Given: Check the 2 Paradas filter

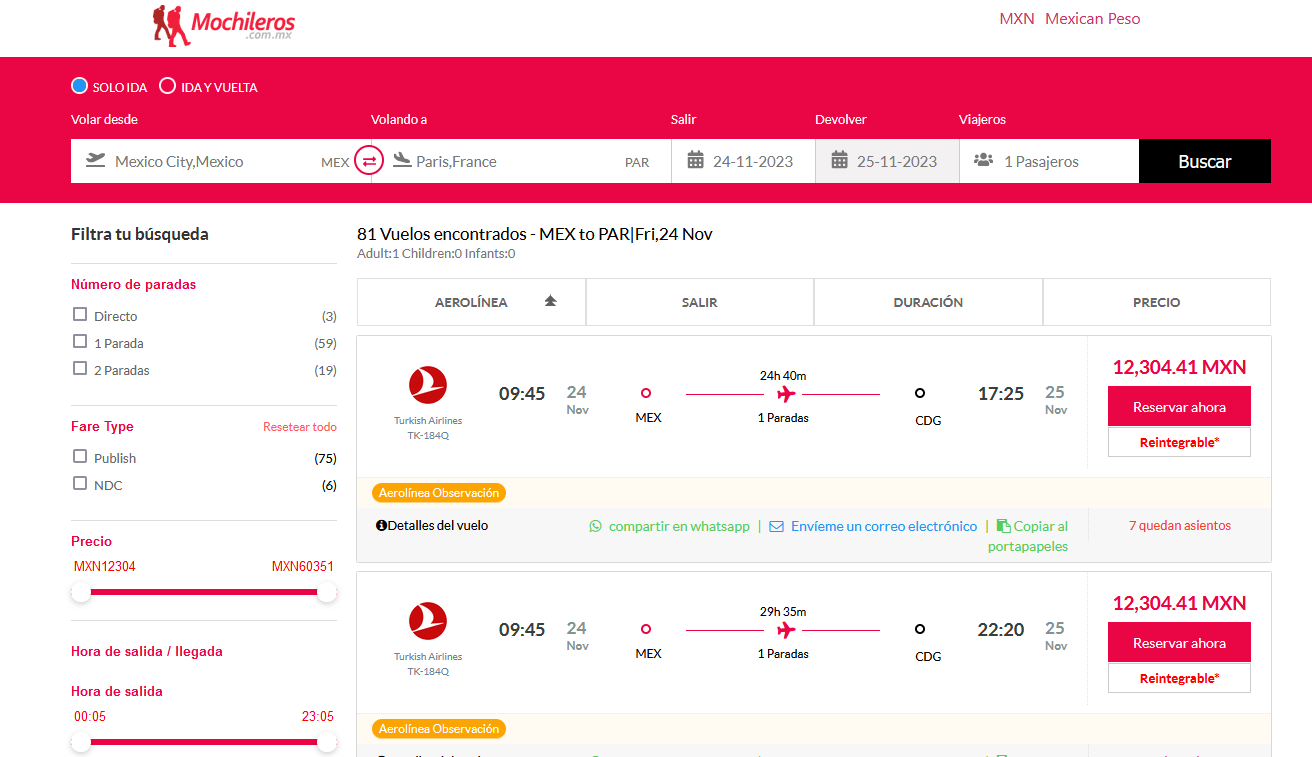Looking at the screenshot, I should [x=80, y=368].
